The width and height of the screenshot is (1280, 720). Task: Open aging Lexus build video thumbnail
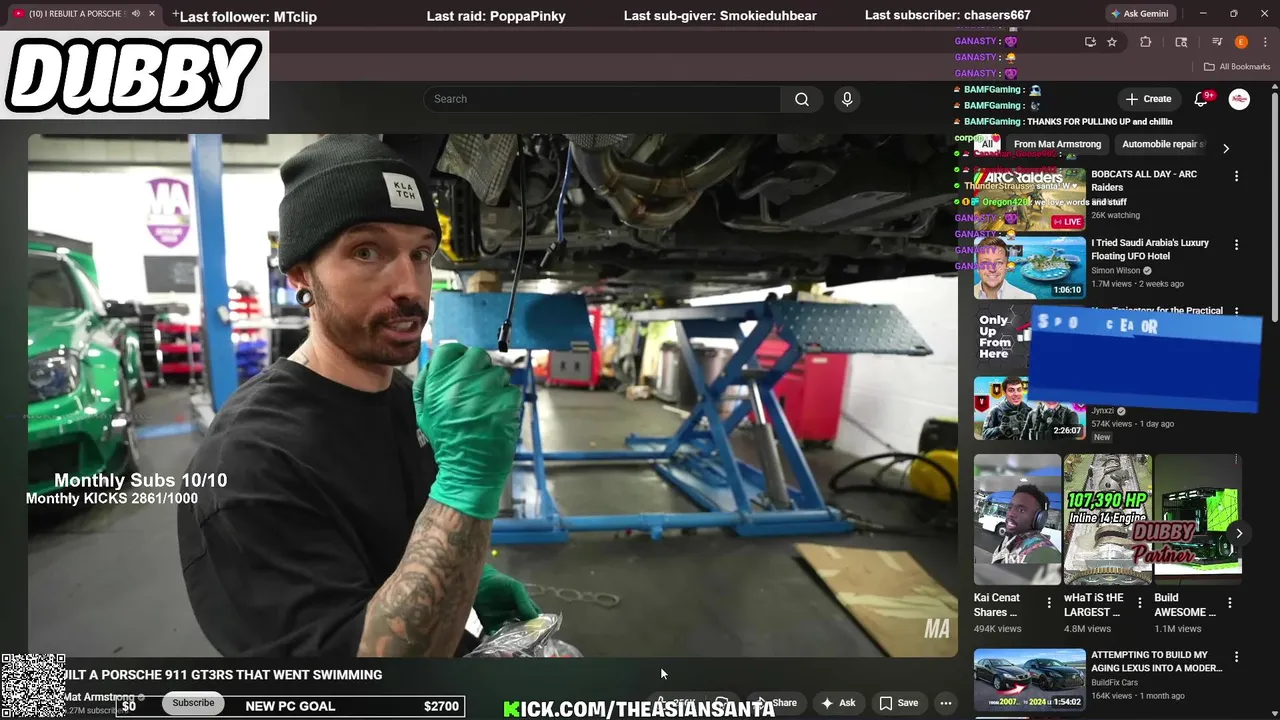[x=1029, y=680]
